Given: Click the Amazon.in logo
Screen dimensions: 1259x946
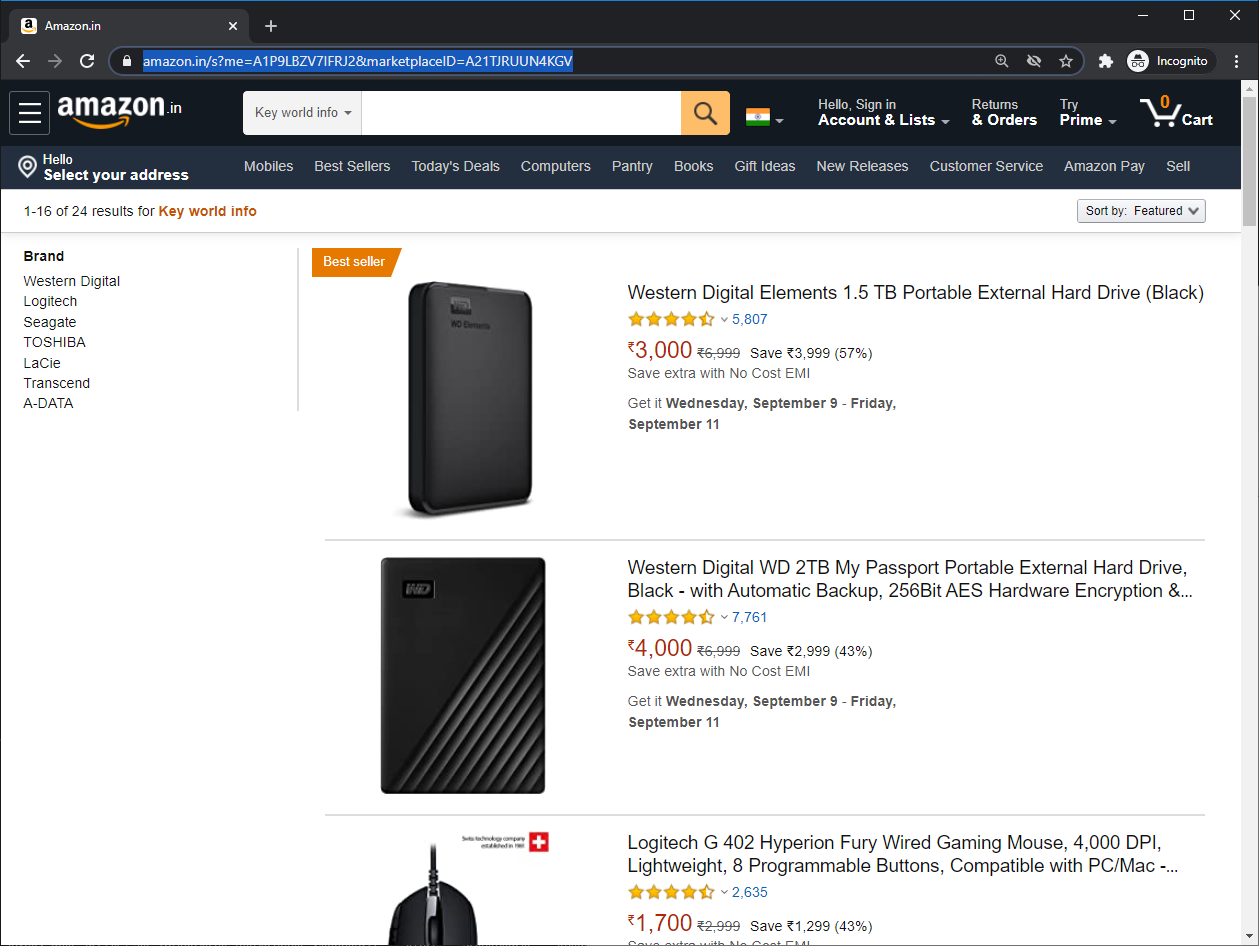Looking at the screenshot, I should click(x=120, y=110).
